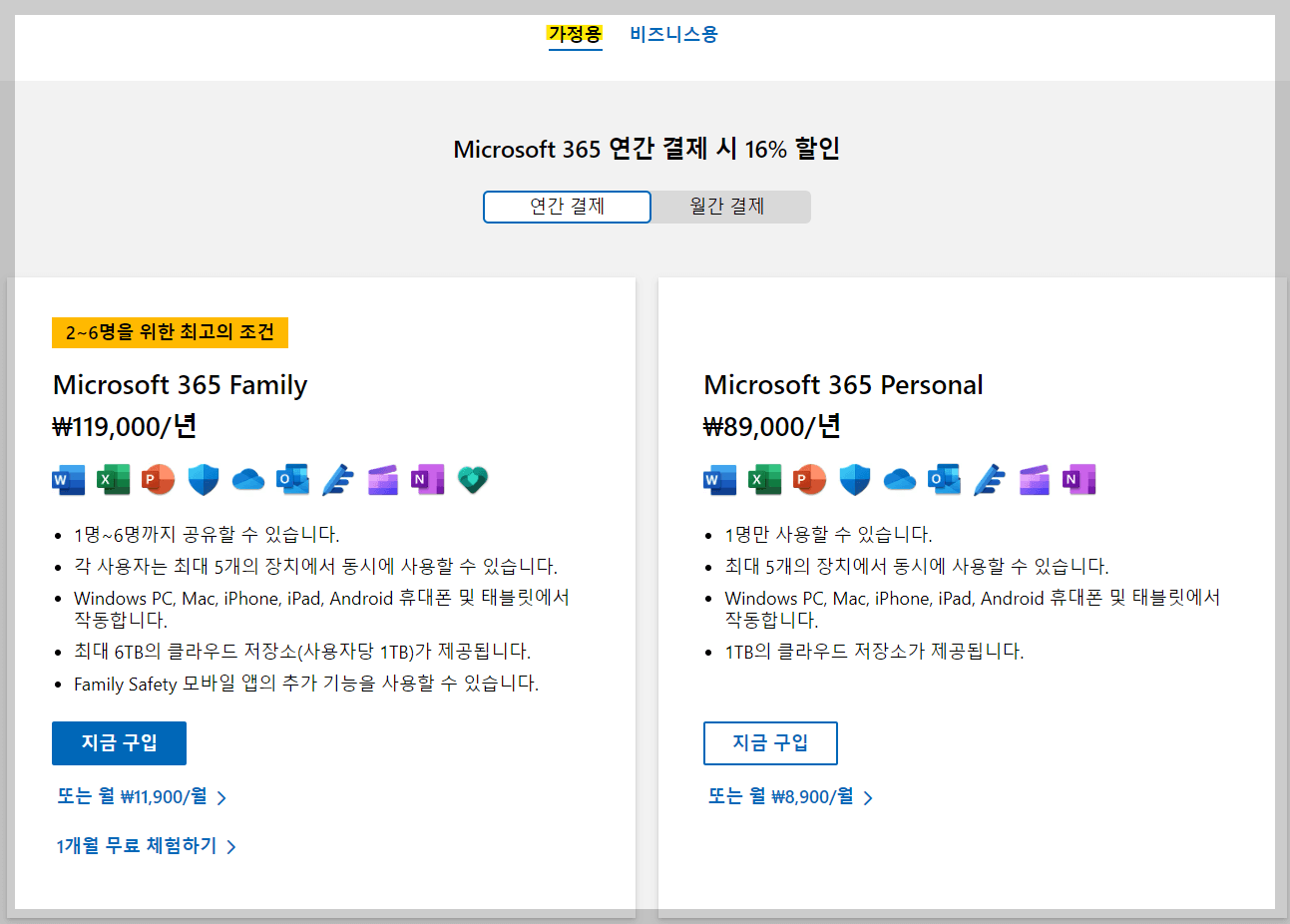Click the Outlook icon in Personal plan

944,480
